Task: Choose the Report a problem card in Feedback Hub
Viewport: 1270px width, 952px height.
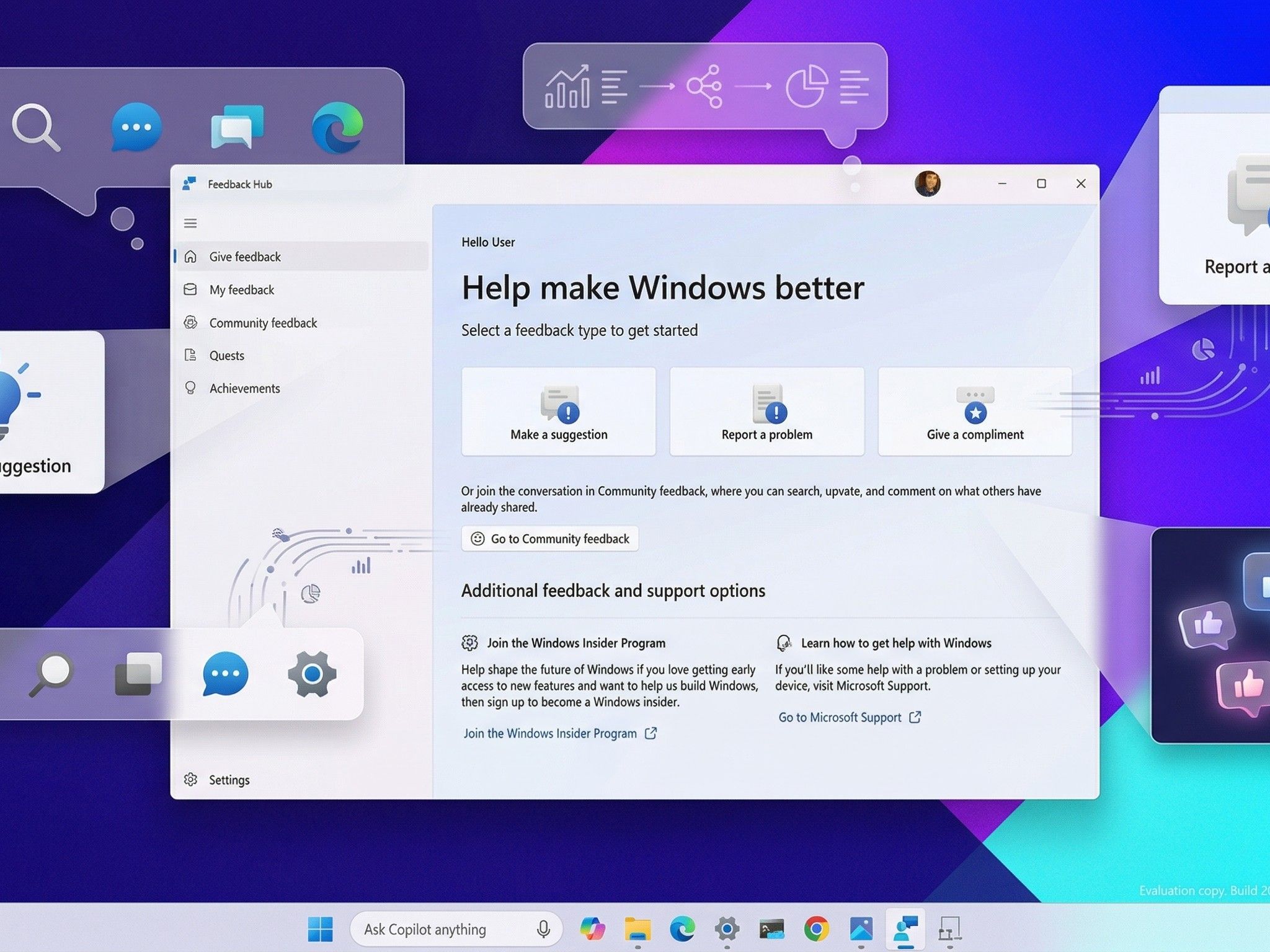Action: coord(767,412)
